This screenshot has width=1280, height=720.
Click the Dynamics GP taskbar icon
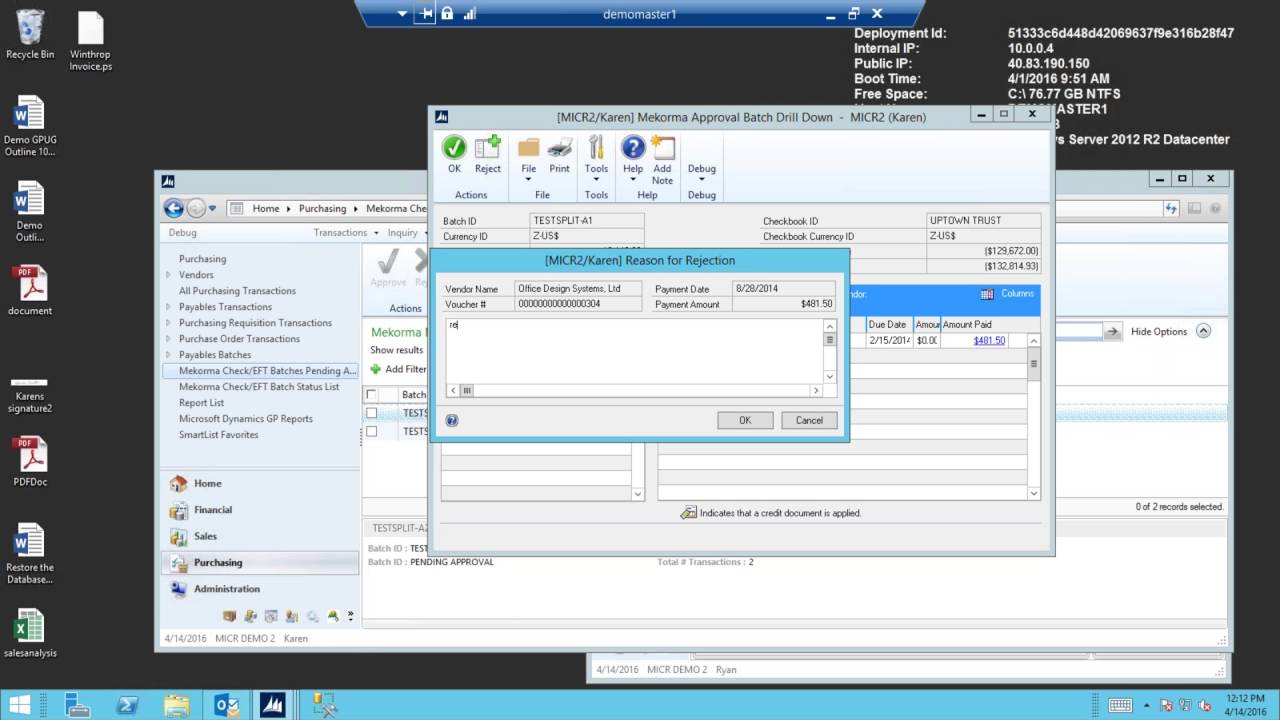pyautogui.click(x=273, y=705)
